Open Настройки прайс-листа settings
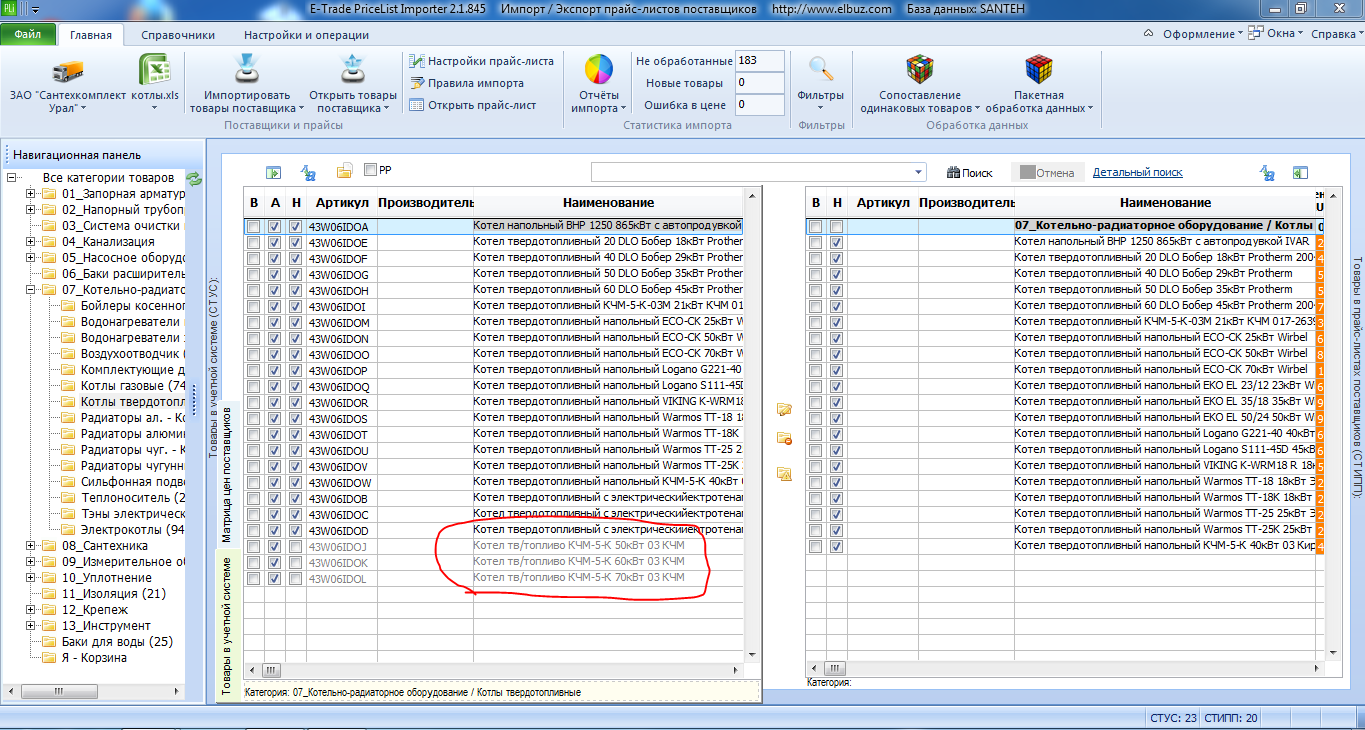Screen dimensions: 1365x730 pos(482,61)
